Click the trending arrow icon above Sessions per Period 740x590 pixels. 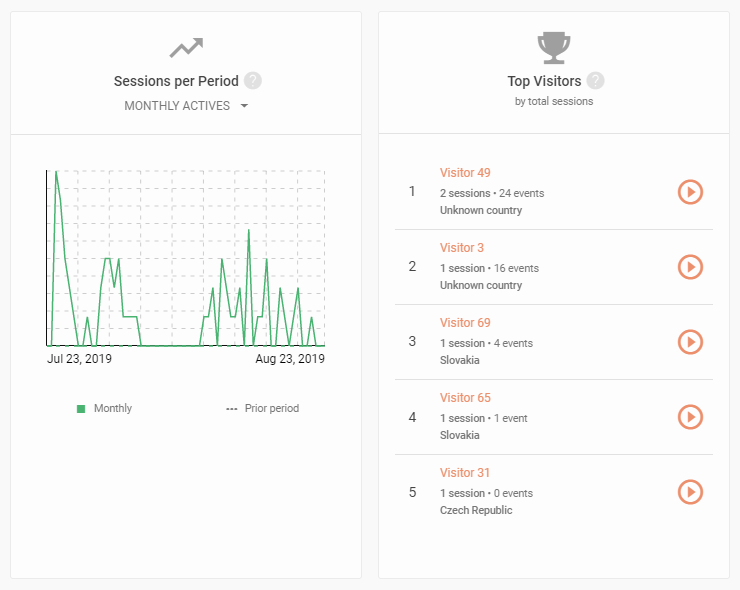(x=186, y=48)
